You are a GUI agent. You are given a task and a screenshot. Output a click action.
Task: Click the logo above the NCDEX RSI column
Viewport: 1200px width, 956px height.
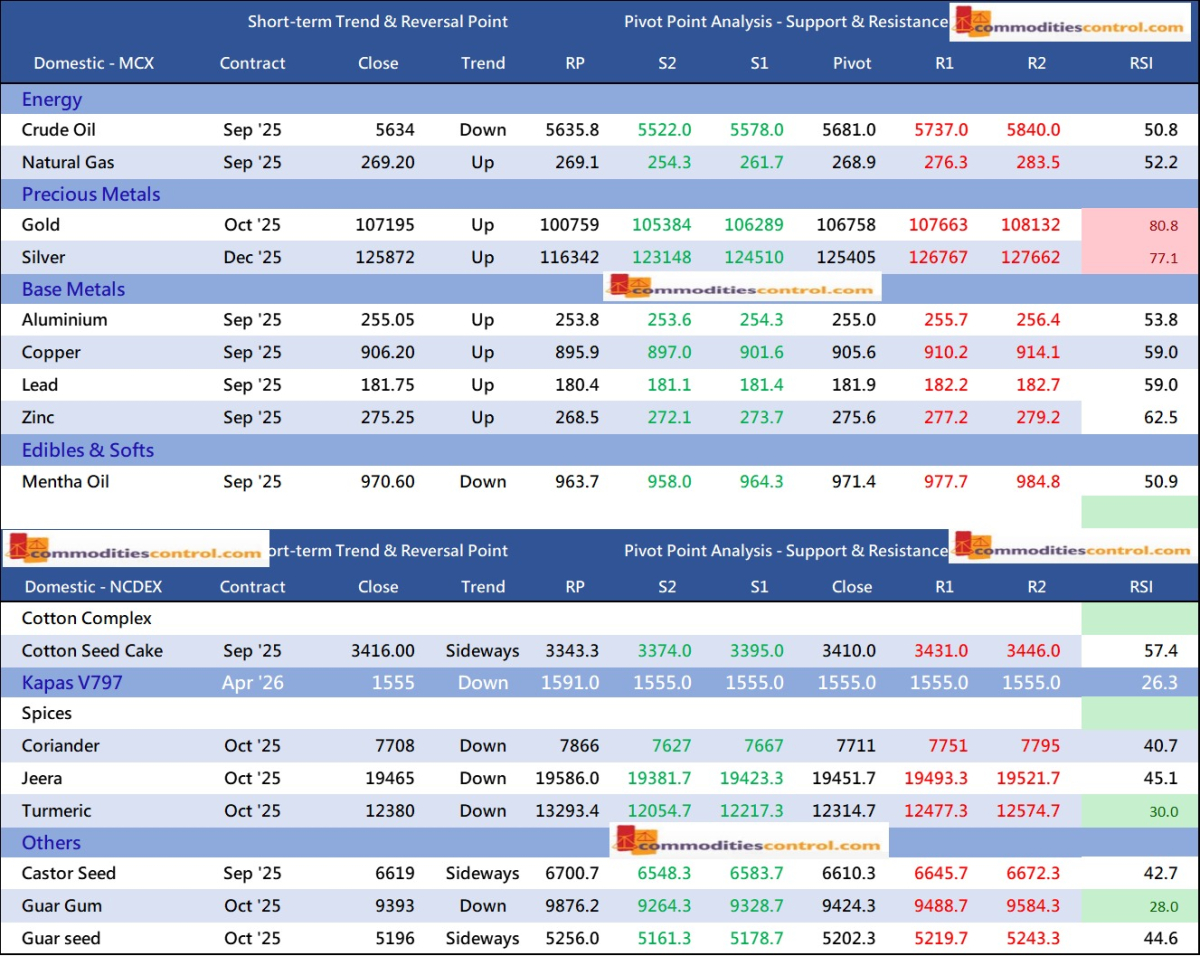click(x=1070, y=548)
